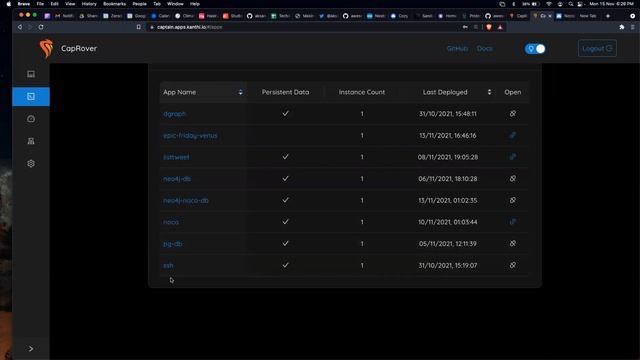Open the Window menu
The width and height of the screenshot is (640, 360).
tap(175, 4)
